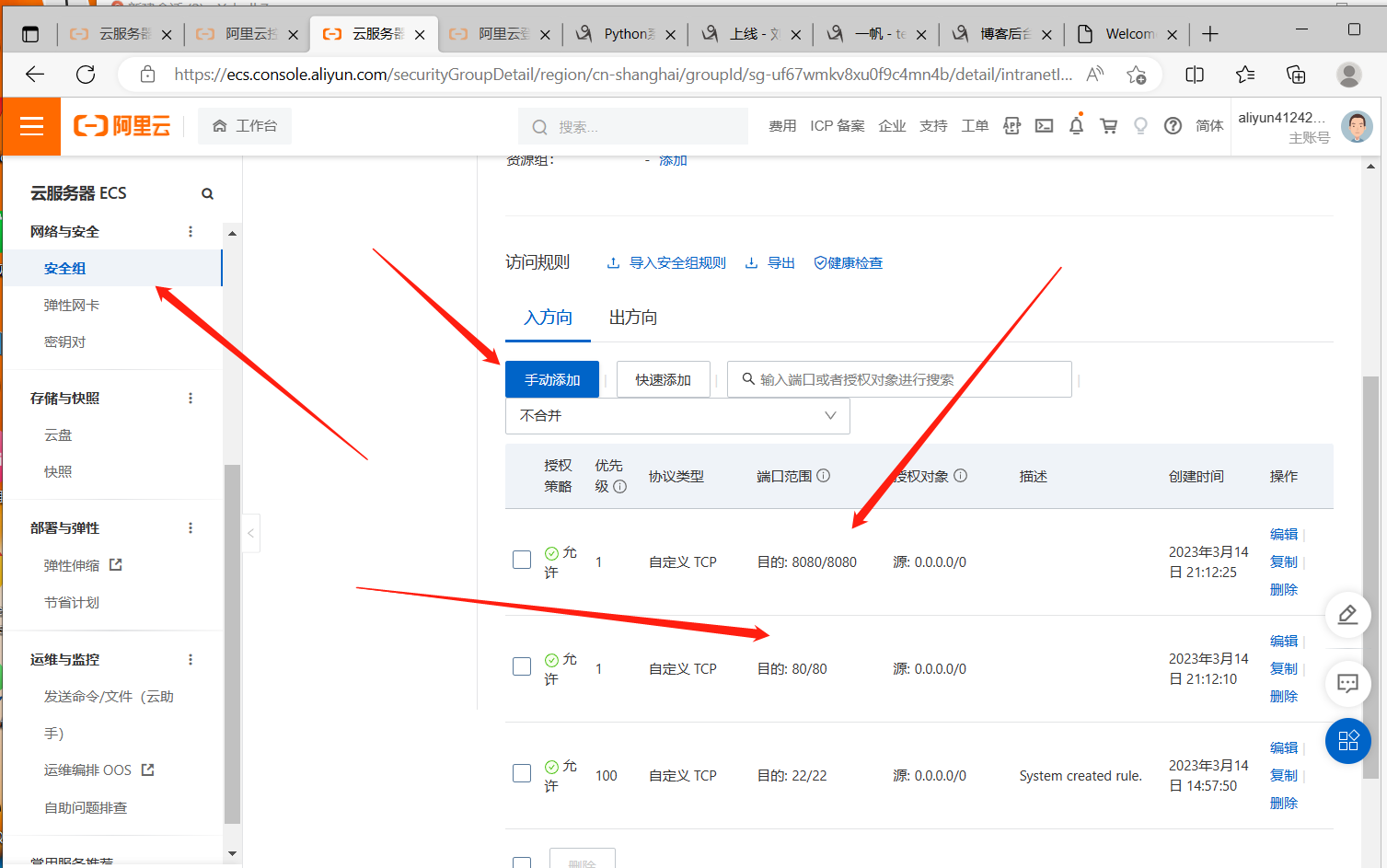The image size is (1387, 868).
Task: Open the 网络与安全 section options menu
Action: tap(191, 232)
